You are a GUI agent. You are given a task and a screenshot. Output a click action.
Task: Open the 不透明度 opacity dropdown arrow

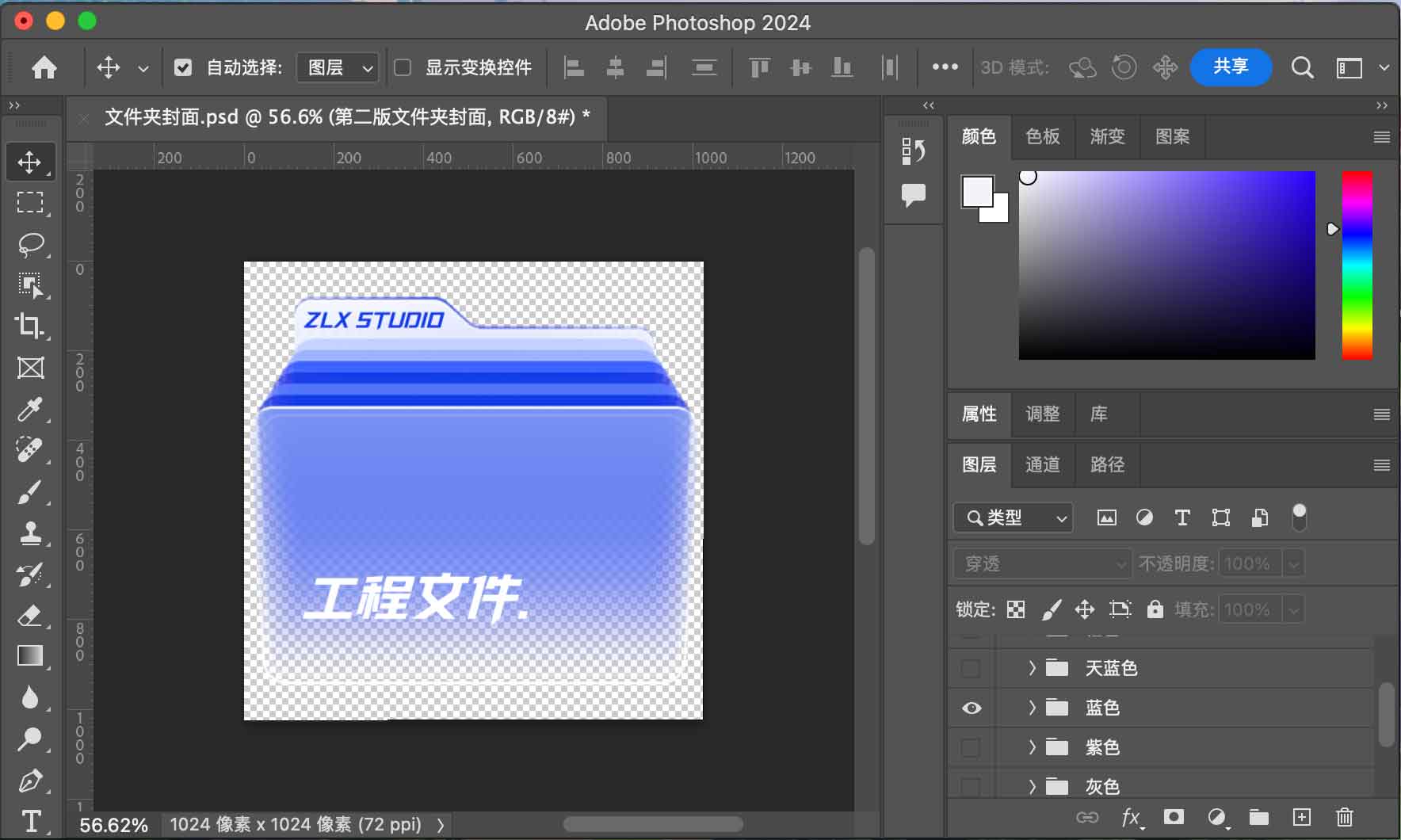pyautogui.click(x=1294, y=564)
